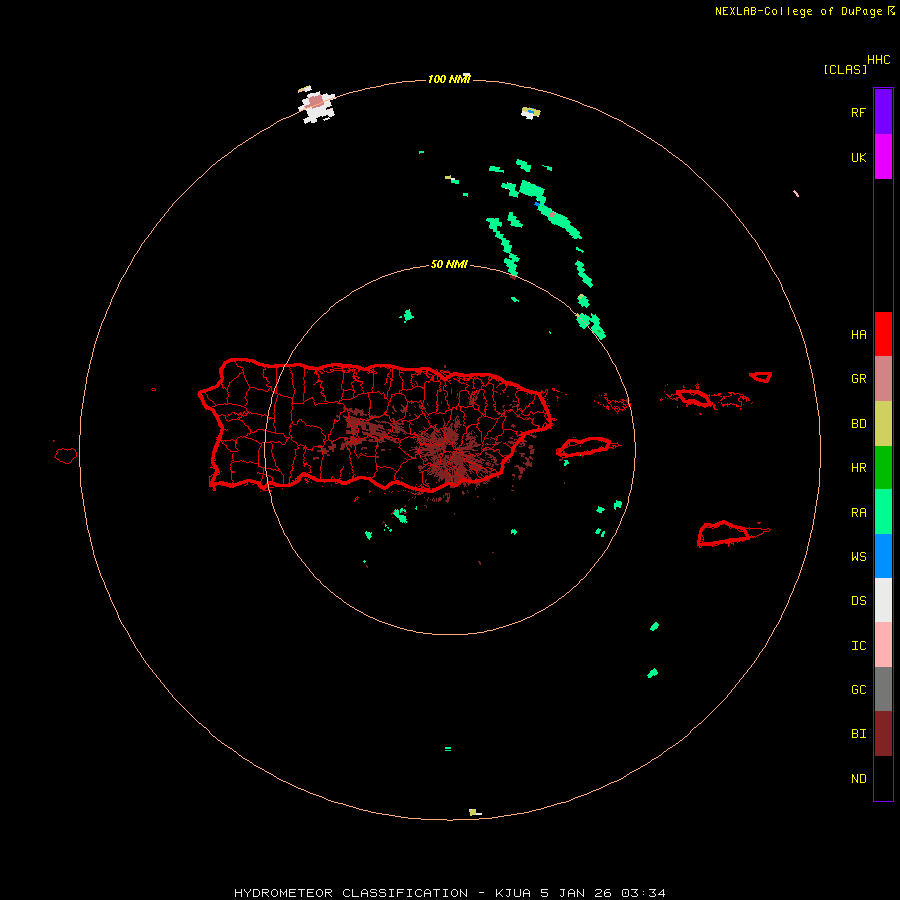Image resolution: width=900 pixels, height=900 pixels.
Task: Pick the RA light green swatch
Action: (x=883, y=512)
